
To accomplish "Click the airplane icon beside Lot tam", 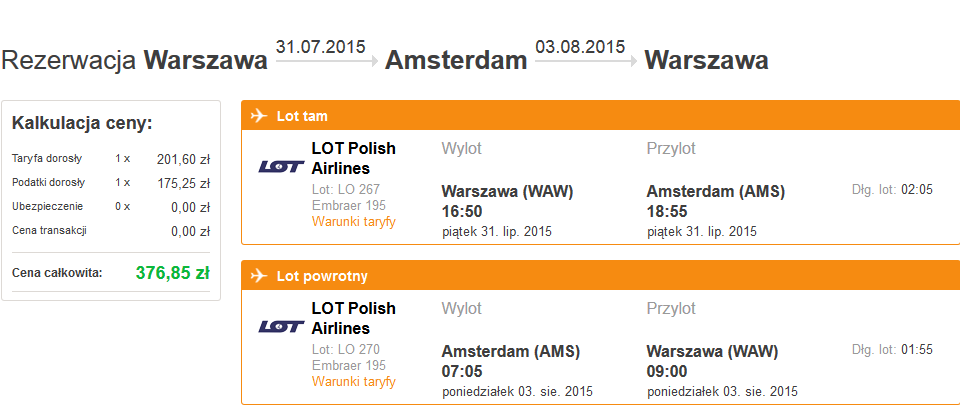I will (x=260, y=116).
